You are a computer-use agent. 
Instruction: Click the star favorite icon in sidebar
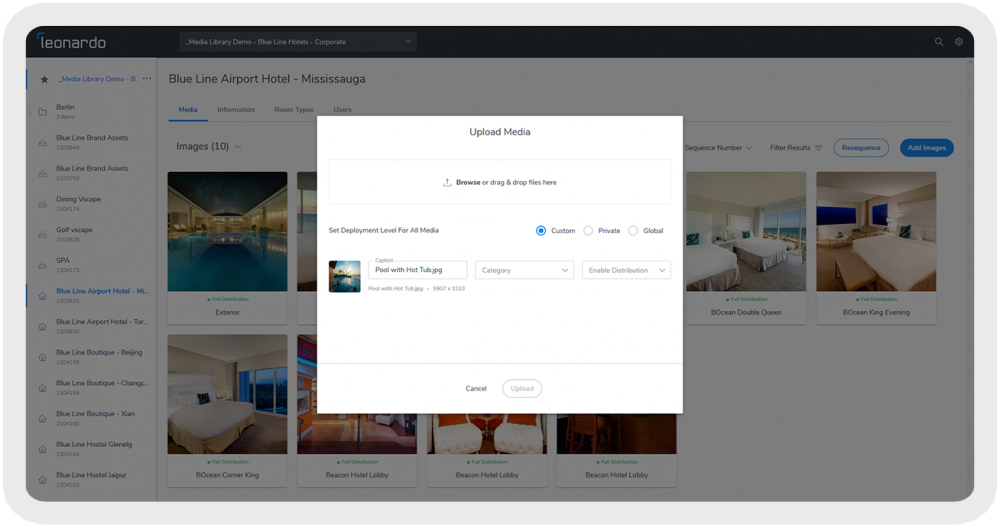[44, 79]
